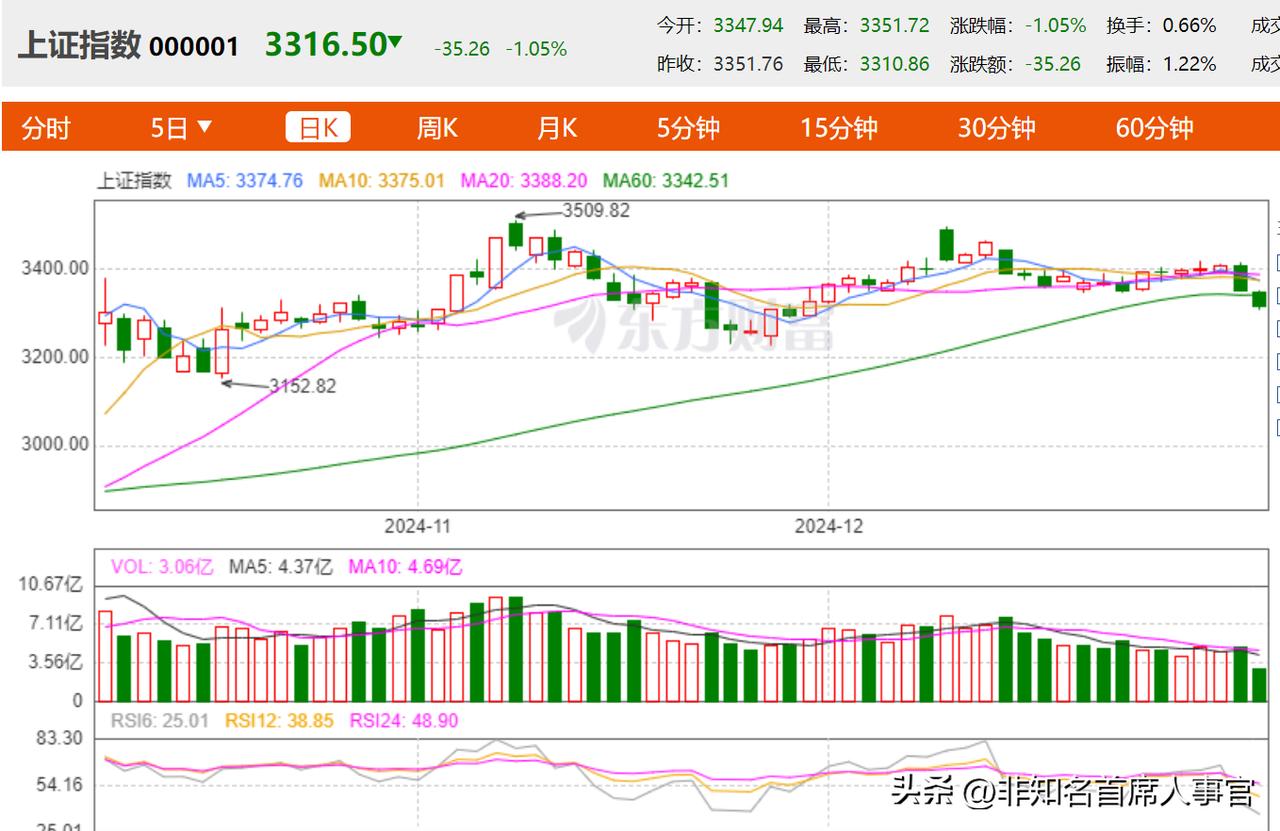The height and width of the screenshot is (831, 1280).
Task: Click the 3400.00 price axis label
Action: 55,268
